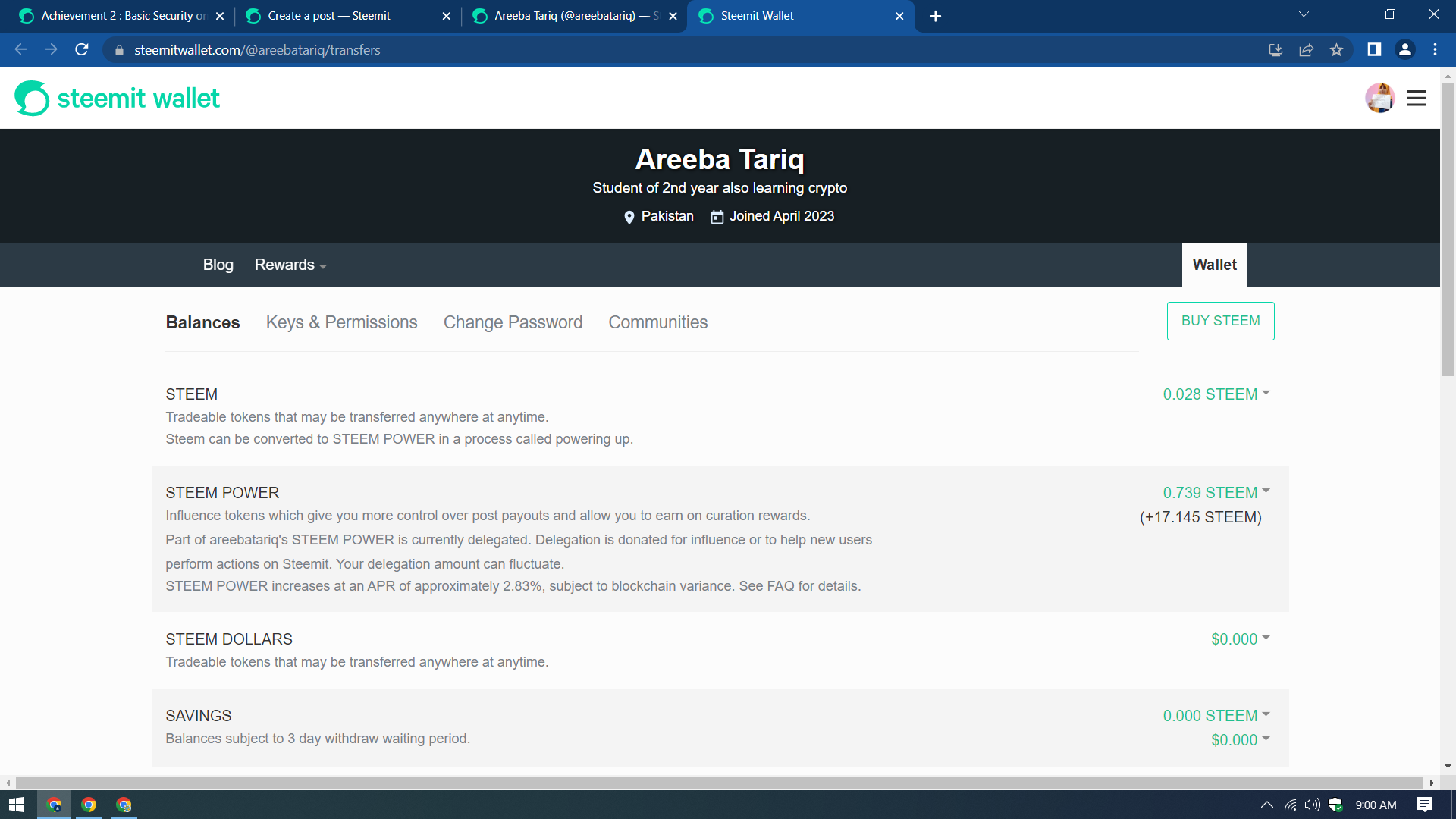Close the Steemit Wallet tab

tap(899, 16)
